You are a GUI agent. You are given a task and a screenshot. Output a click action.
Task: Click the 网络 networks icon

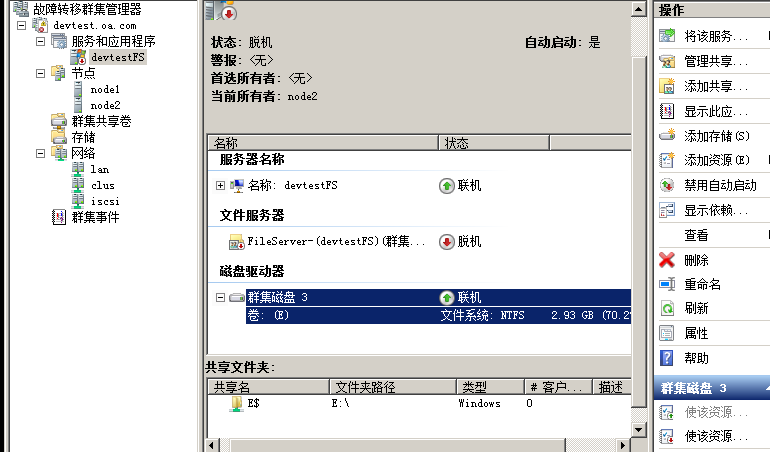click(59, 153)
